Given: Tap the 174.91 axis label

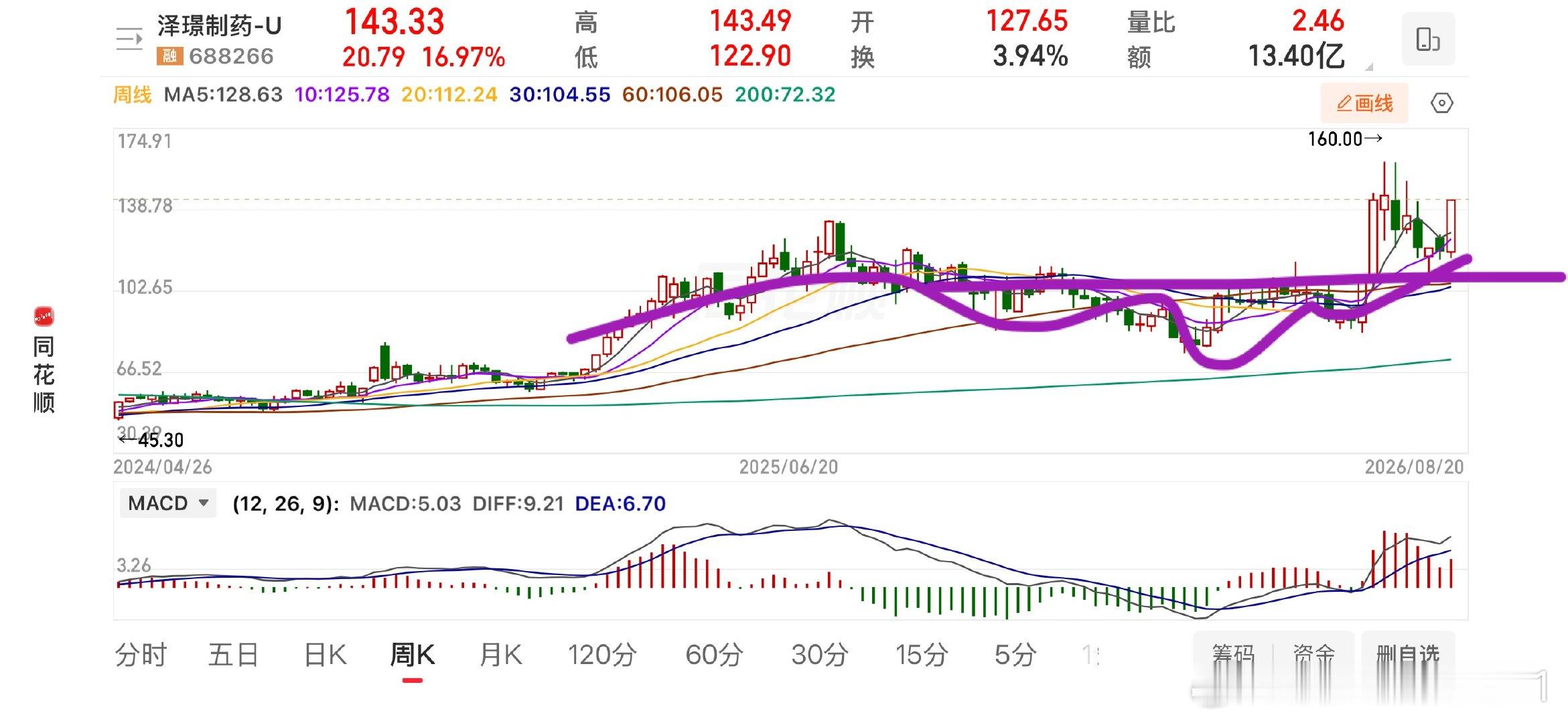Looking at the screenshot, I should pos(145,141).
